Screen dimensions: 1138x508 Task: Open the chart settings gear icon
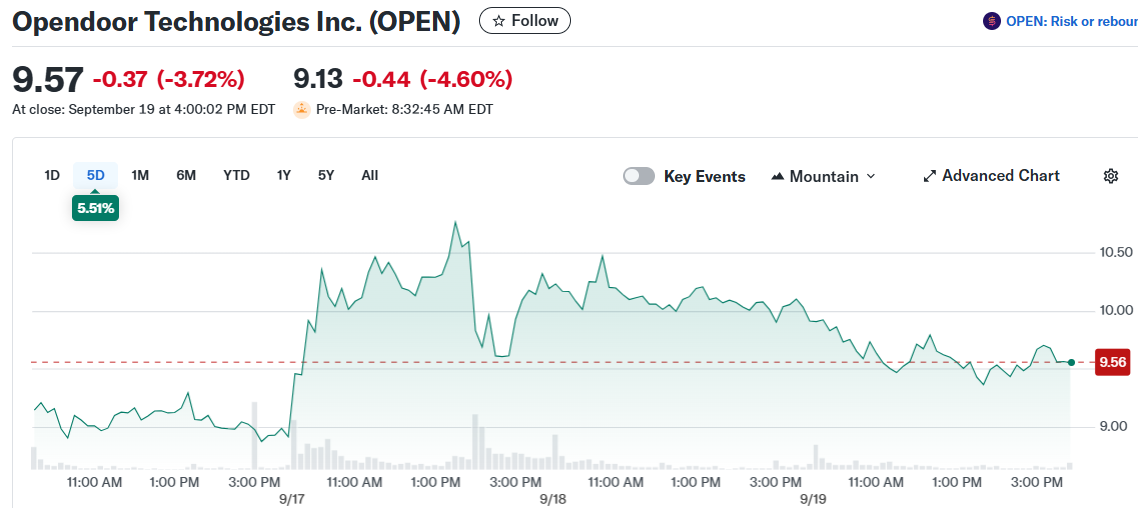[x=1110, y=176]
